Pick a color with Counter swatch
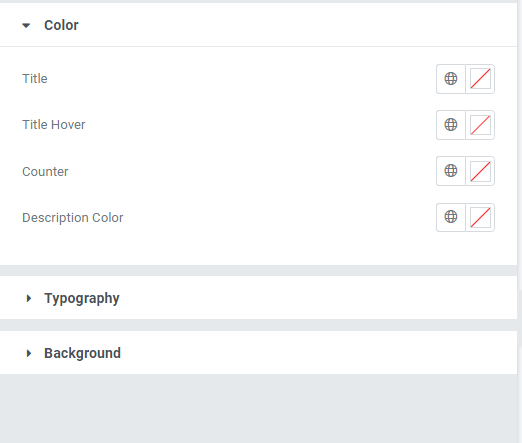The image size is (522, 443). (480, 171)
